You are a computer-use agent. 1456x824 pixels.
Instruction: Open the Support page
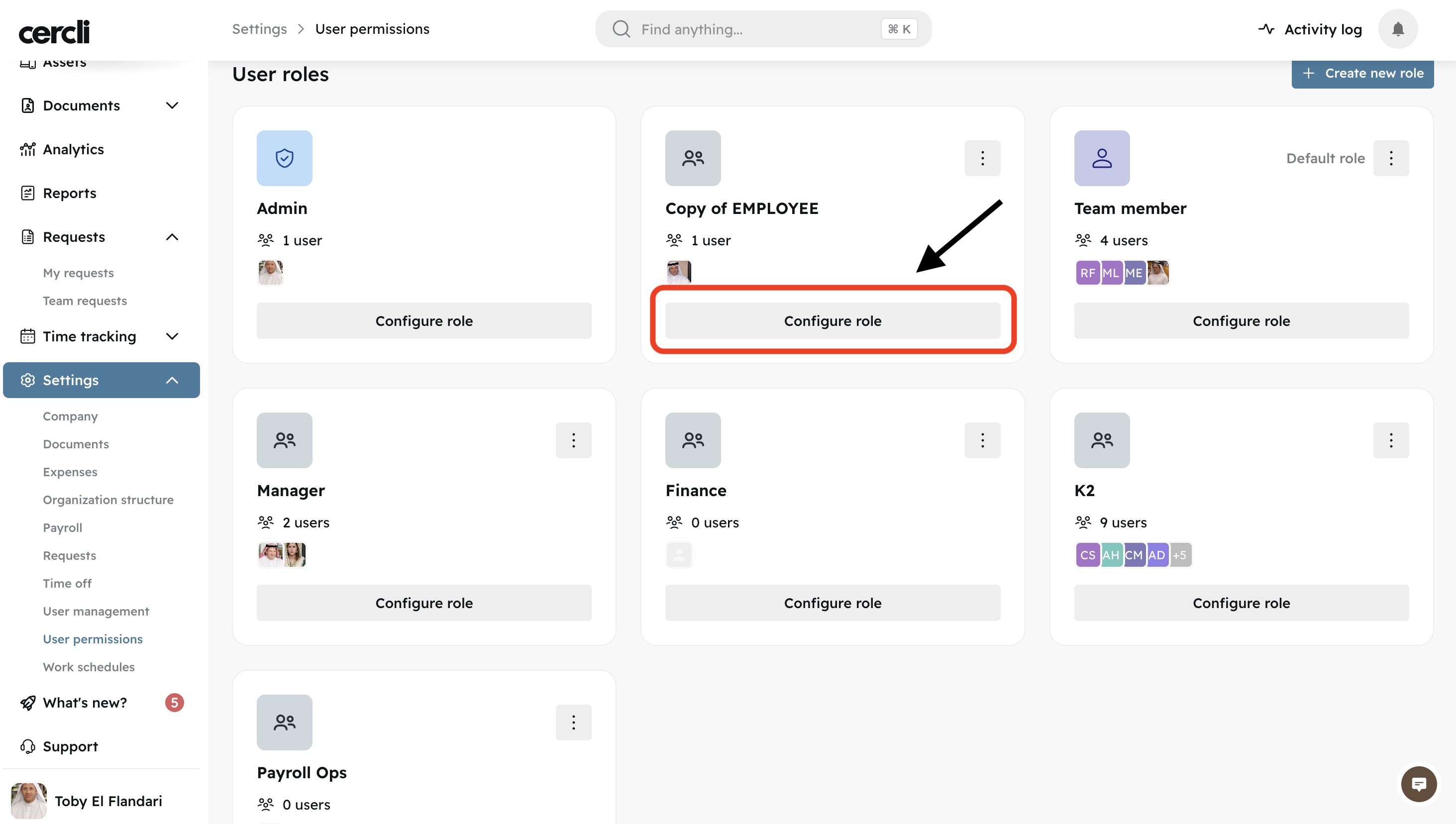pyautogui.click(x=70, y=746)
